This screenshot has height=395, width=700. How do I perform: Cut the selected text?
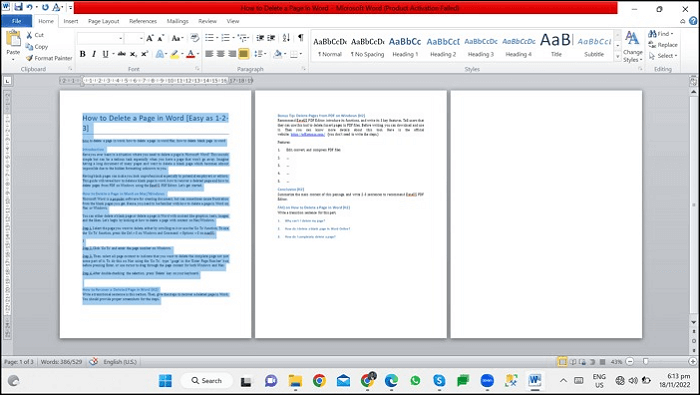coord(35,35)
